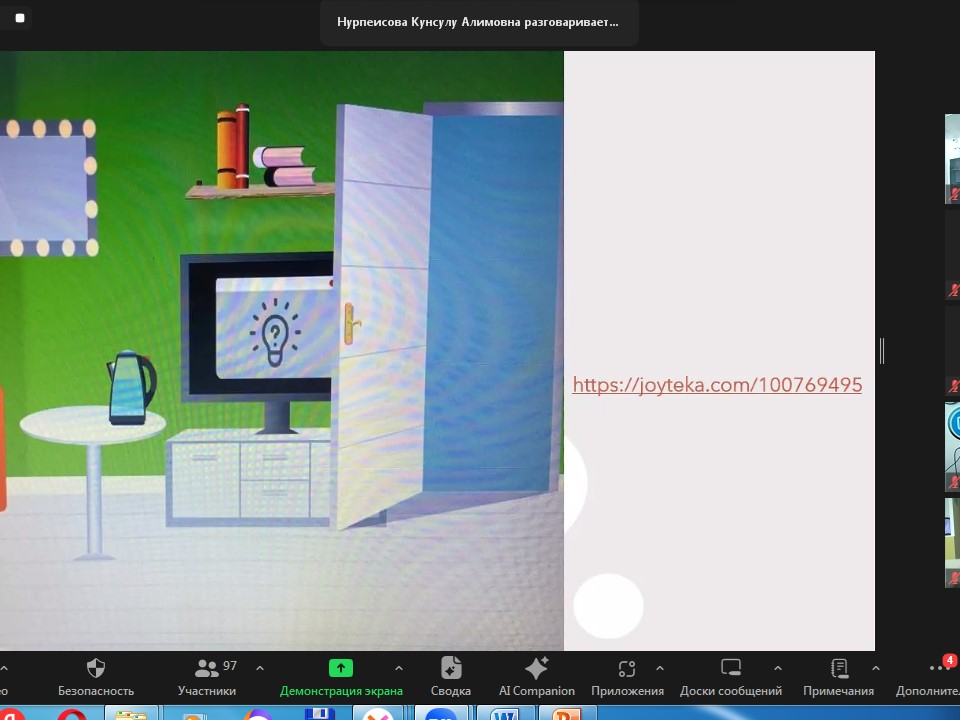Screen dimensions: 960x720
Task: Open Whiteboards (Доски сообщений)
Action: (x=731, y=668)
